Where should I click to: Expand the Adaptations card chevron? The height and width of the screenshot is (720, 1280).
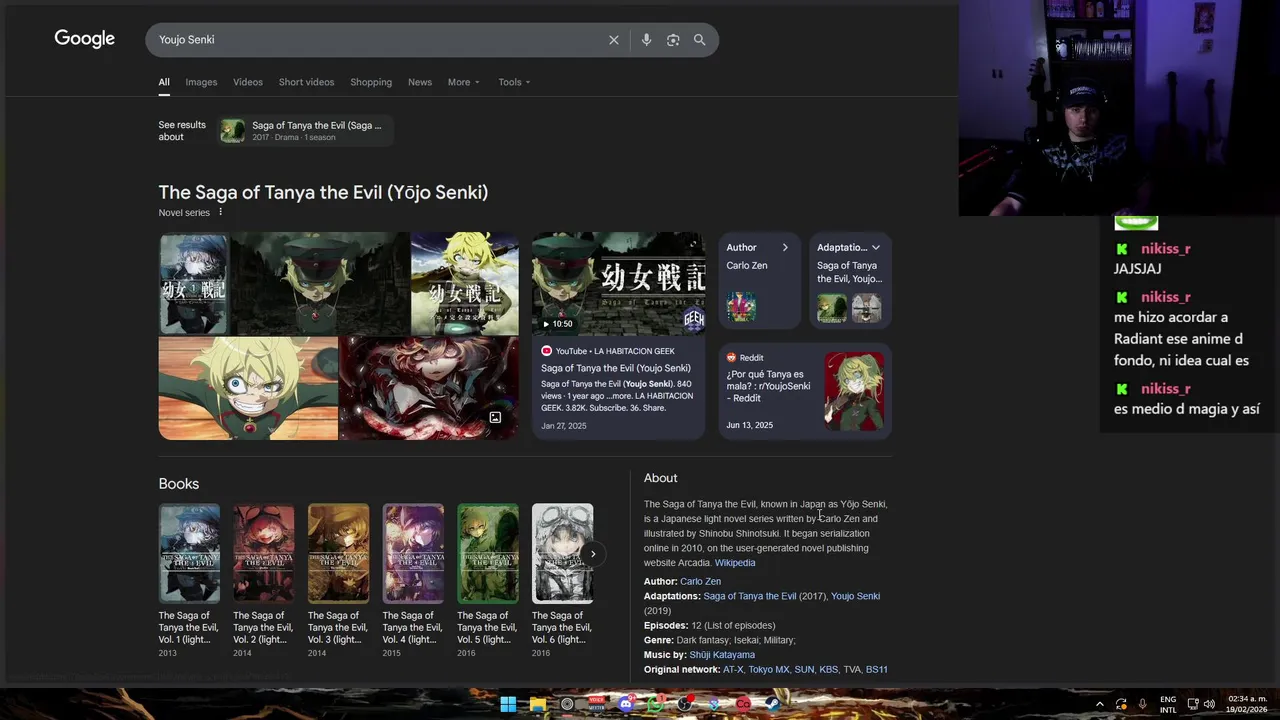pyautogui.click(x=876, y=247)
